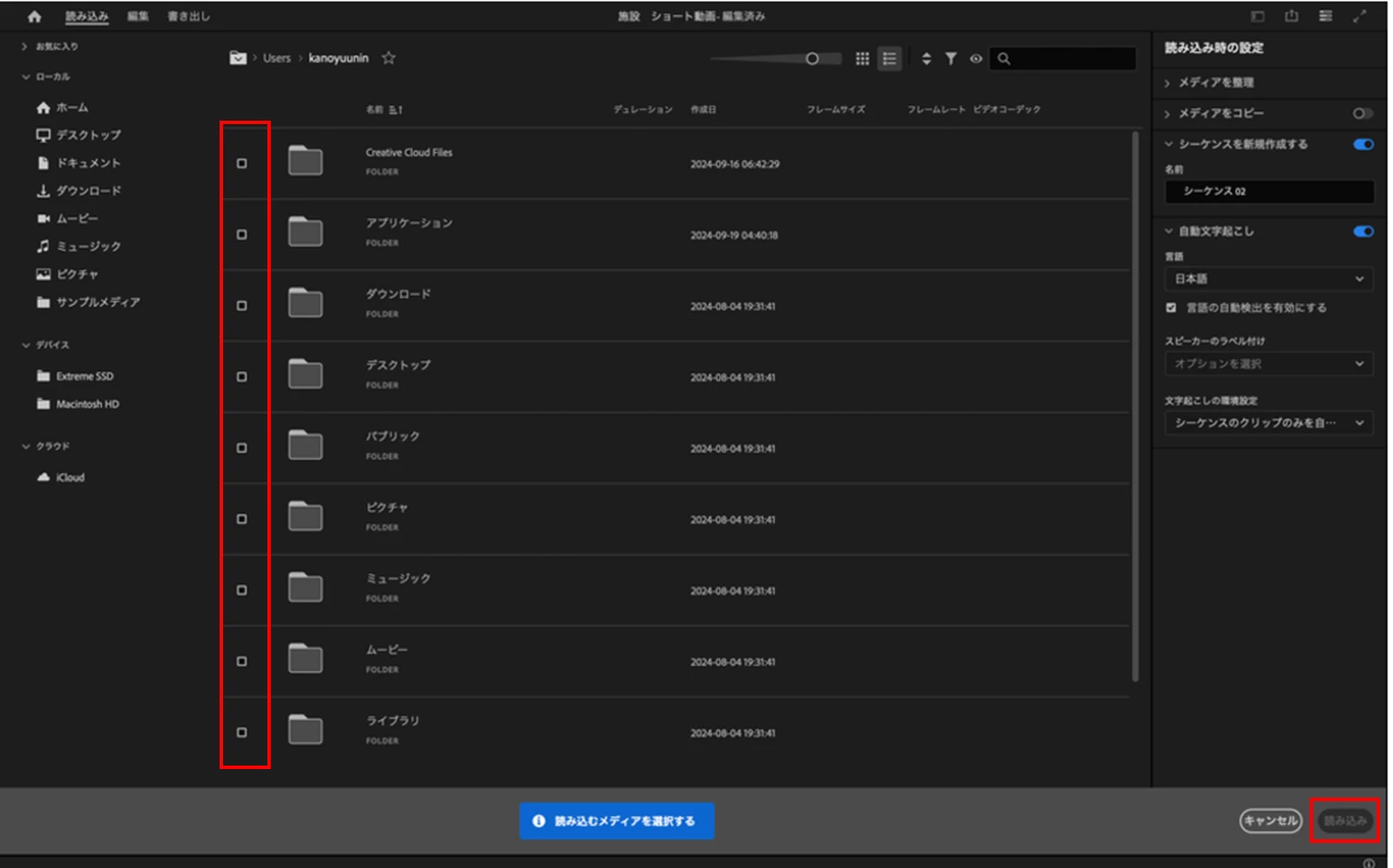
Task: Check the アプリケーション folder checkbox
Action: 242,235
